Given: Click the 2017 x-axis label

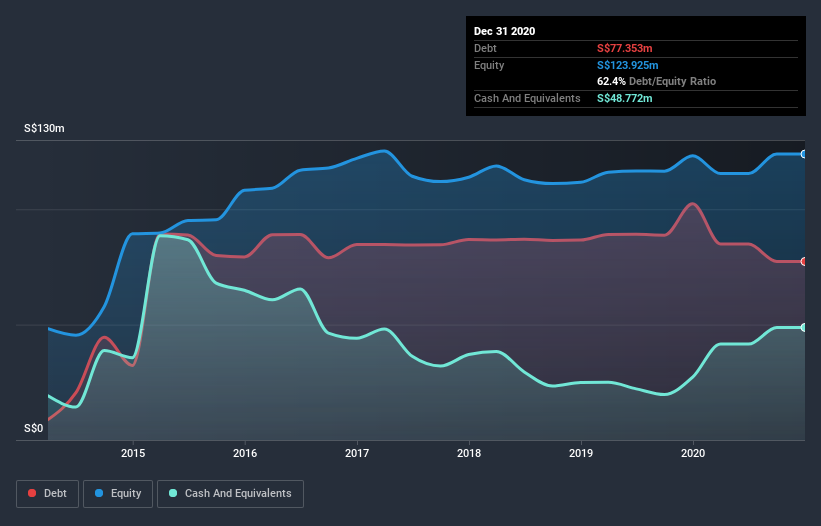Looking at the screenshot, I should 357,453.
